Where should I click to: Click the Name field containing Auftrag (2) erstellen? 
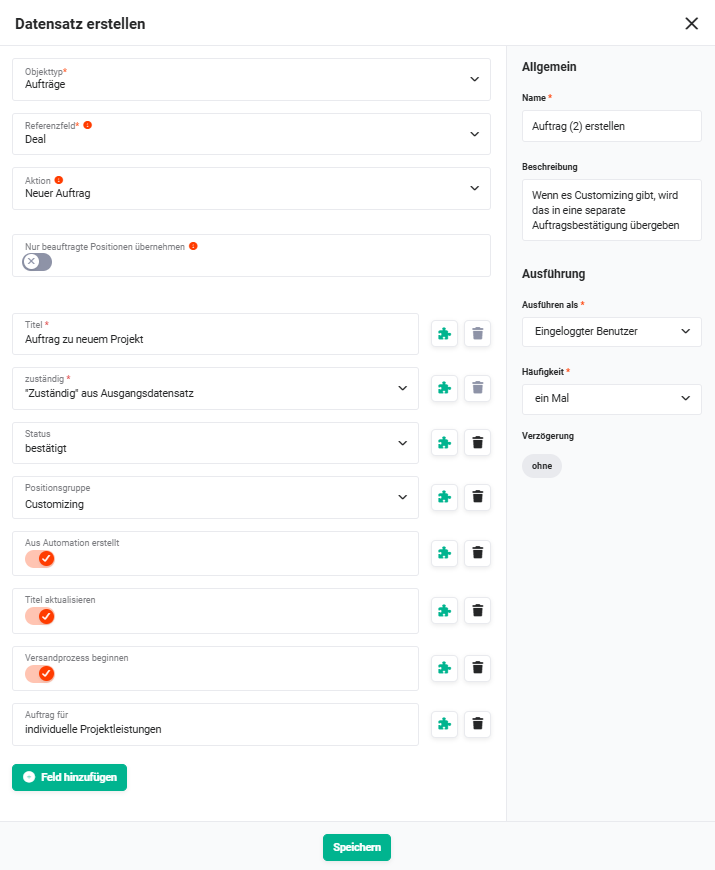click(x=611, y=126)
